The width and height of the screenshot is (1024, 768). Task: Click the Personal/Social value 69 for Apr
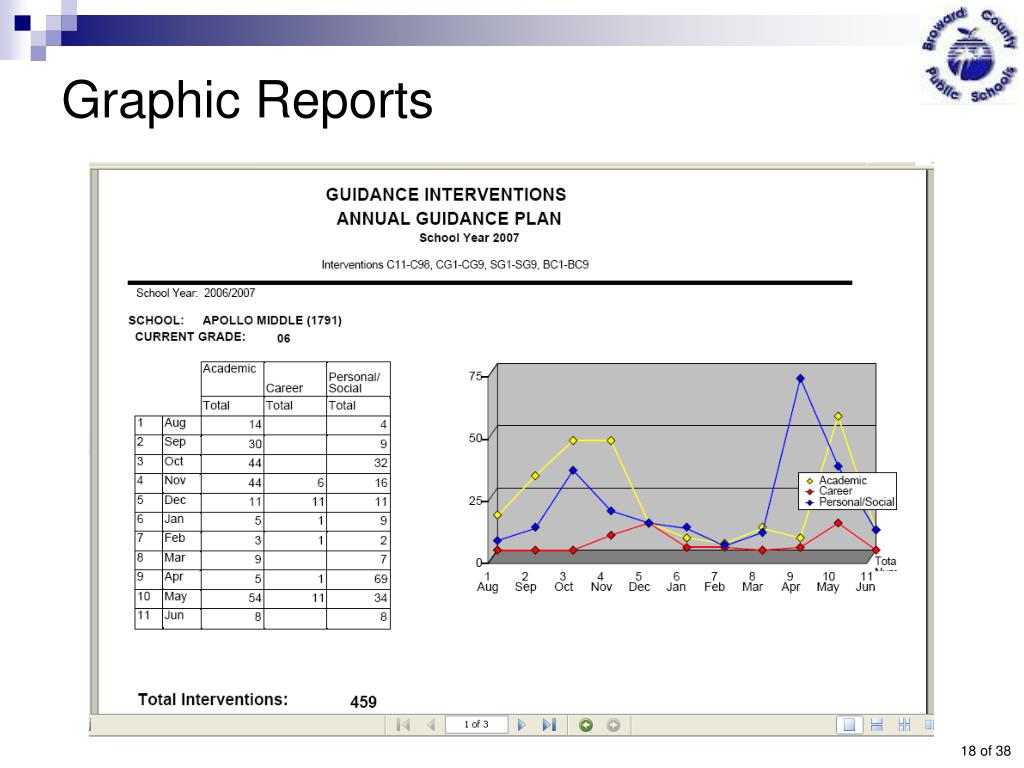pyautogui.click(x=381, y=579)
